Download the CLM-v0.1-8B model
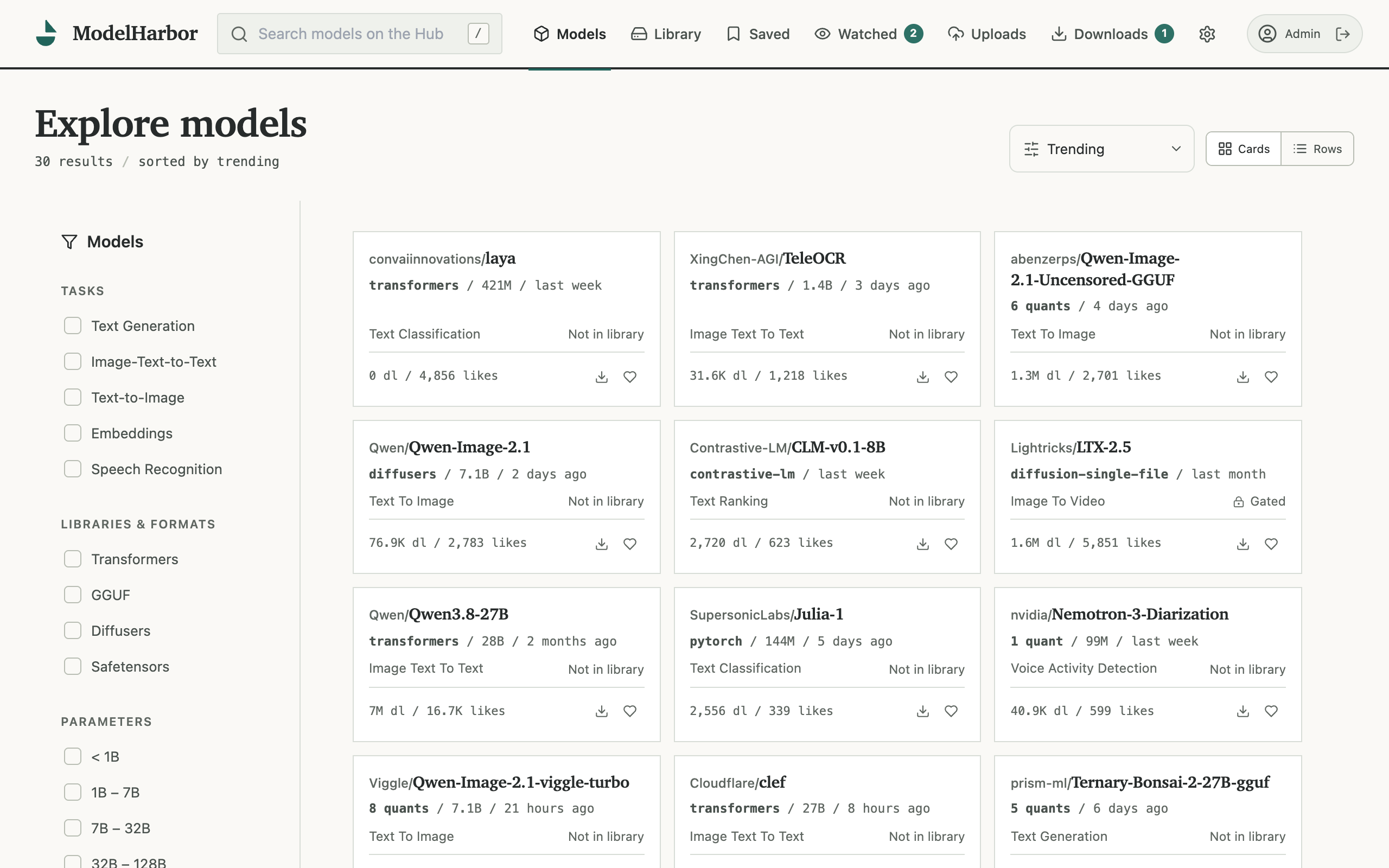 [x=922, y=544]
